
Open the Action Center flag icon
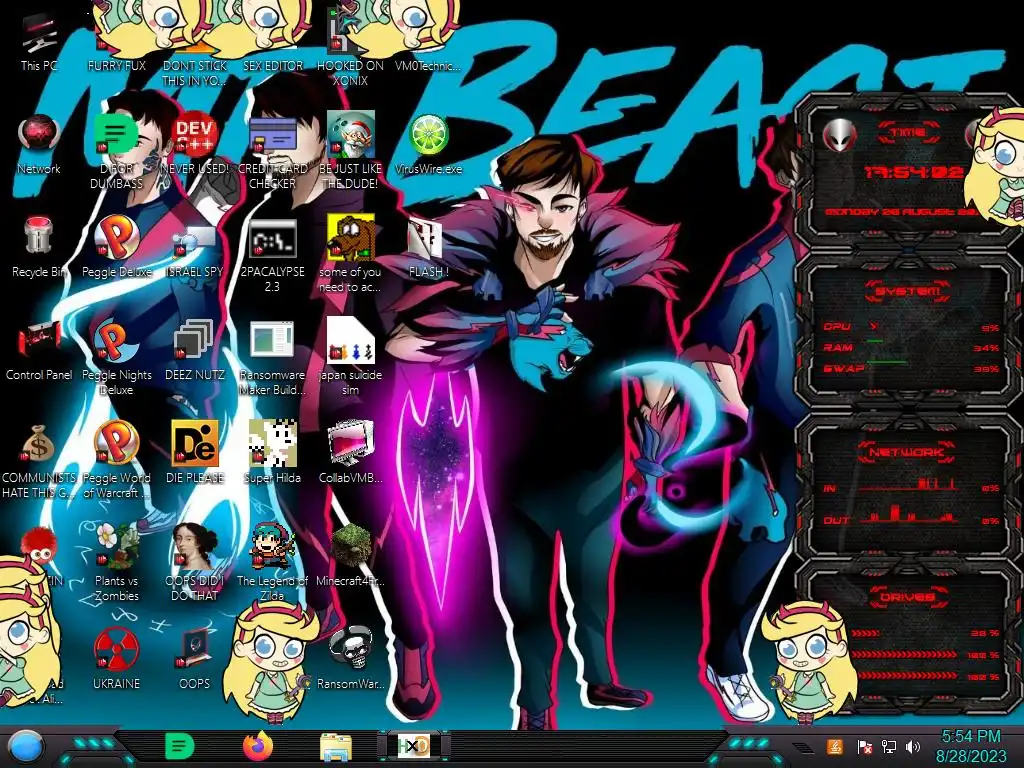tap(864, 746)
